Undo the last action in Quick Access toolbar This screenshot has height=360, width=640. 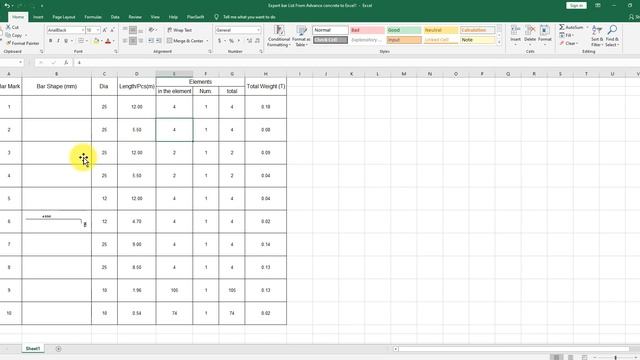point(7,6)
